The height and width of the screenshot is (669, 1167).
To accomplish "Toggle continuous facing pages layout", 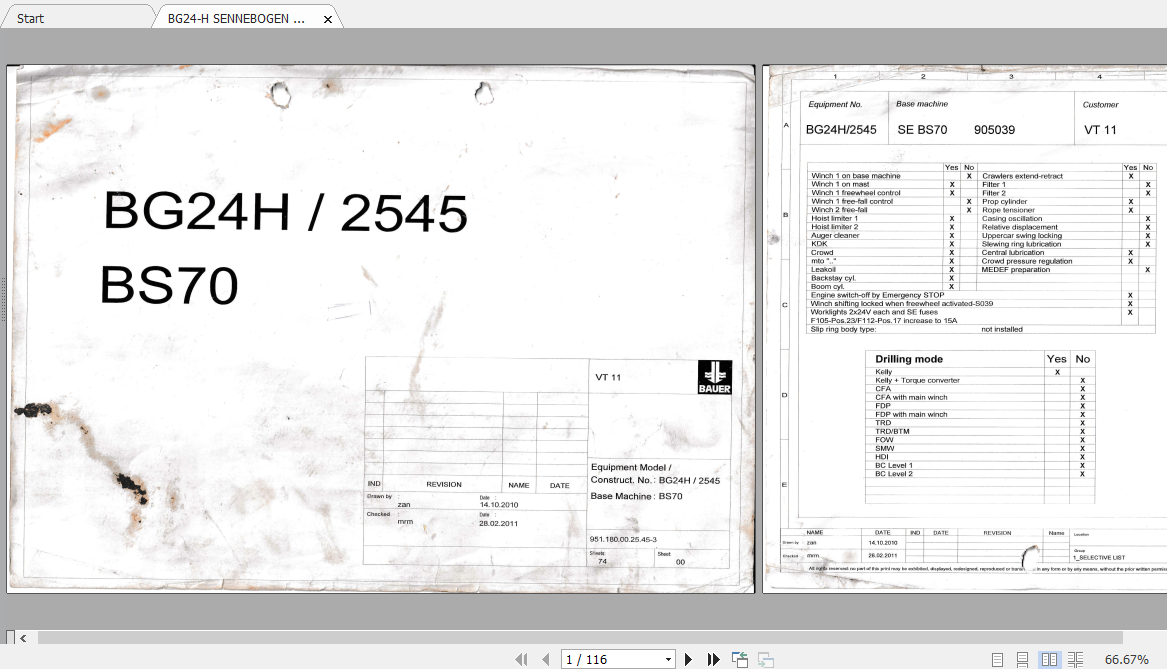I will click(x=1074, y=659).
